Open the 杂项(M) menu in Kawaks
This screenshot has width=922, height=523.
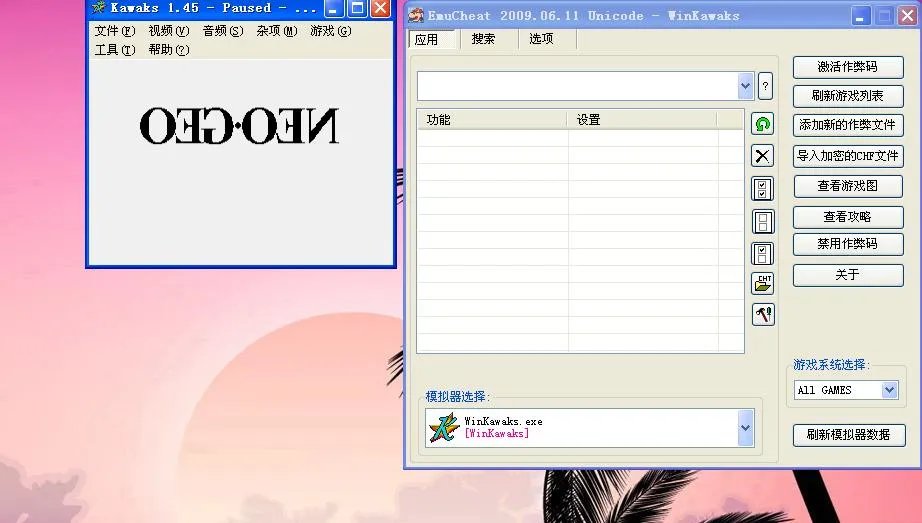pos(277,31)
